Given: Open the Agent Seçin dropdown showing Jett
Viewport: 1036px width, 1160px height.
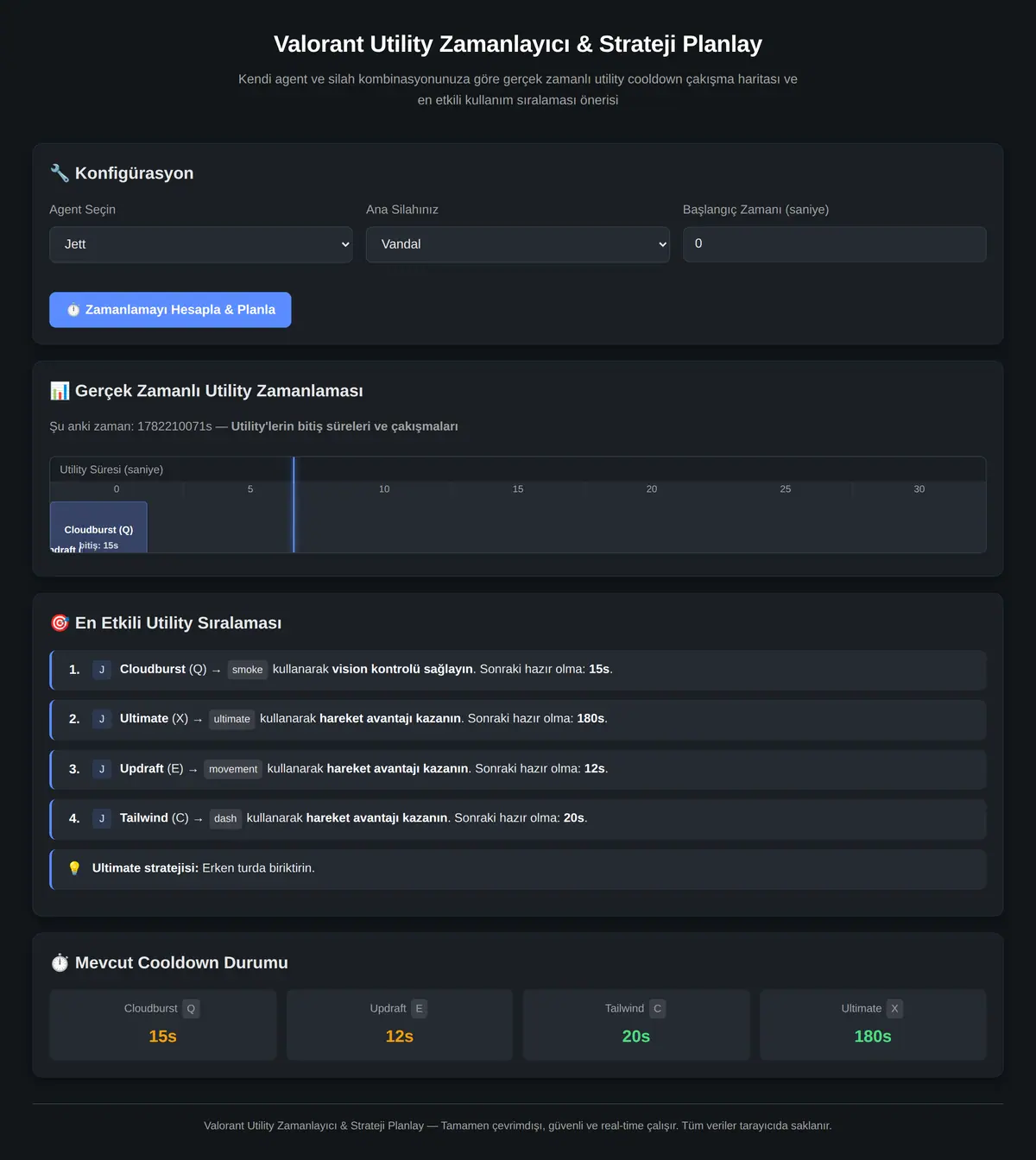Looking at the screenshot, I should click(201, 244).
